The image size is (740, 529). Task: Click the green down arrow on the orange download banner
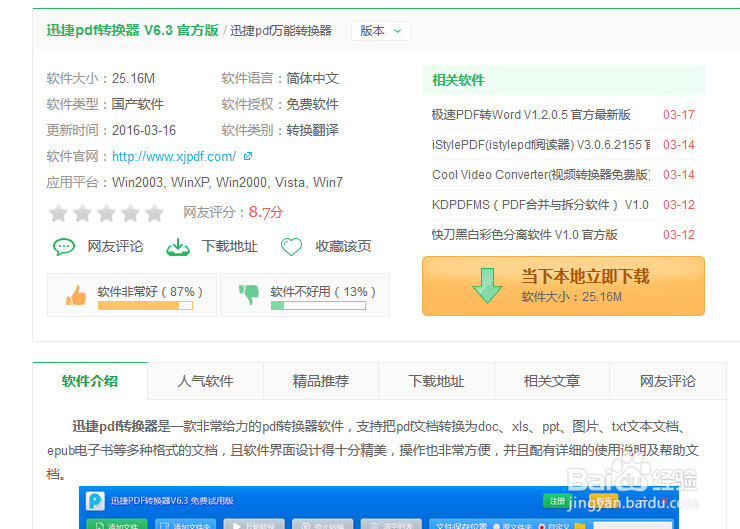487,285
